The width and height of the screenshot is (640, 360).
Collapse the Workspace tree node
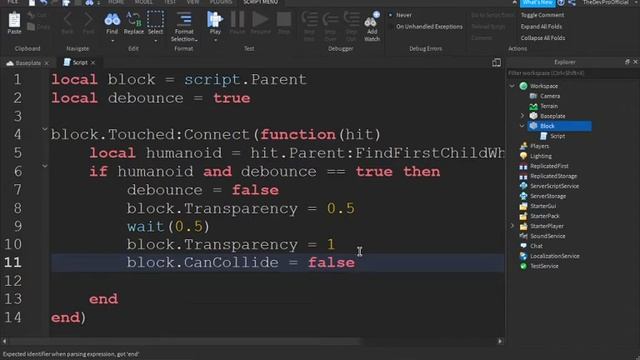pyautogui.click(x=512, y=86)
